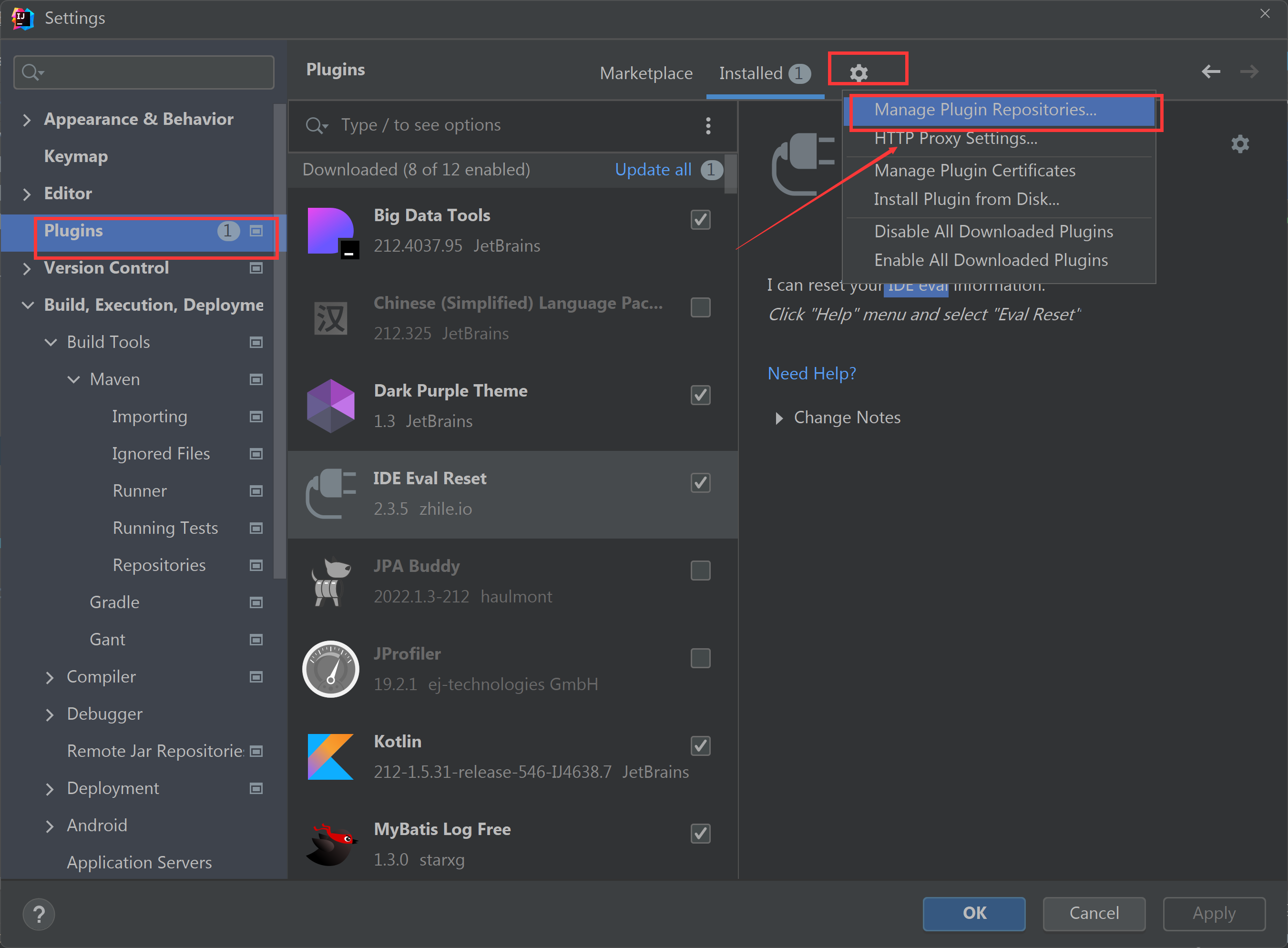The image size is (1288, 948).
Task: Click the IDE Eval Reset plug icon
Action: [x=331, y=493]
